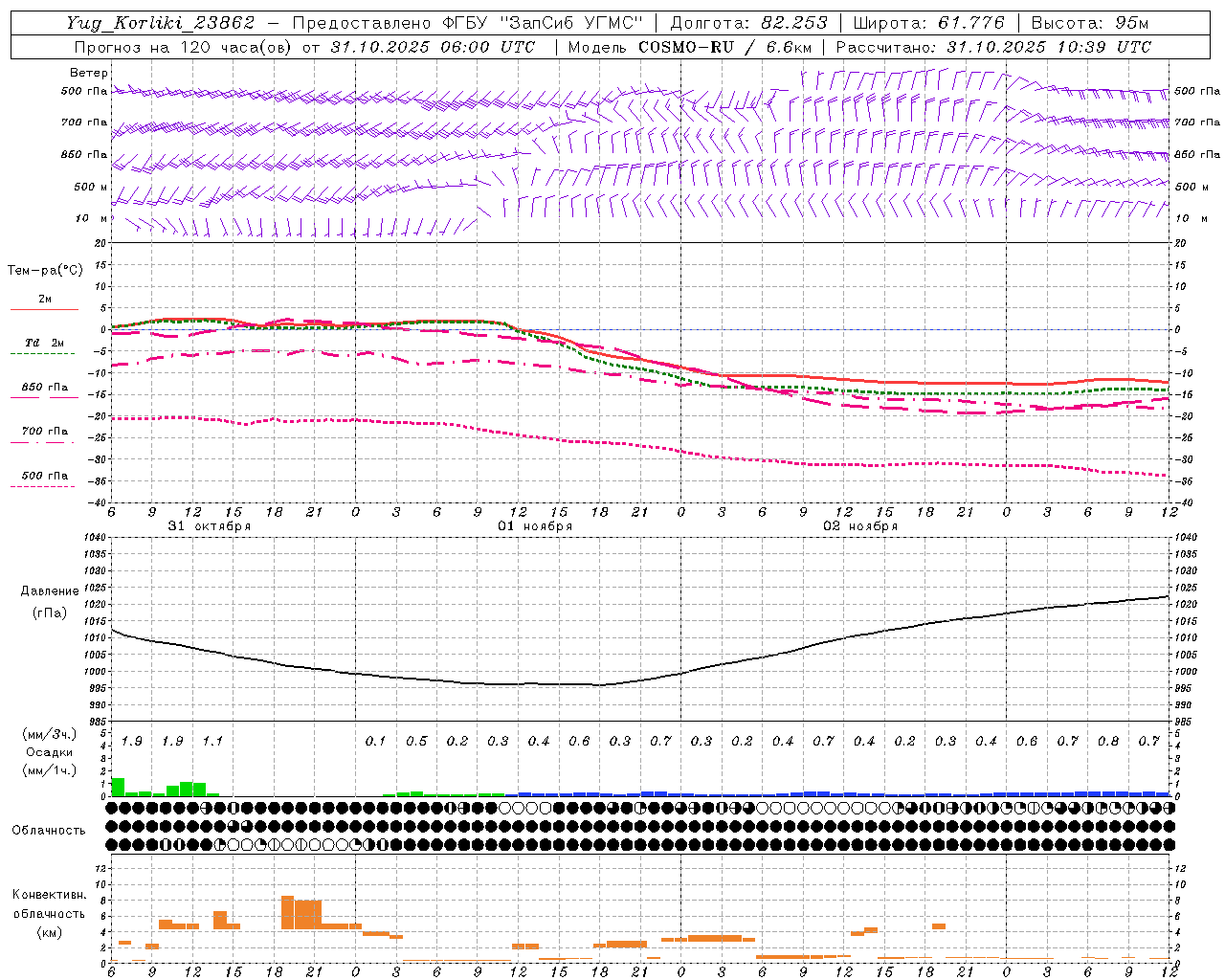Click the forecast start 31.10.2025 06:00 UTC

(x=433, y=47)
